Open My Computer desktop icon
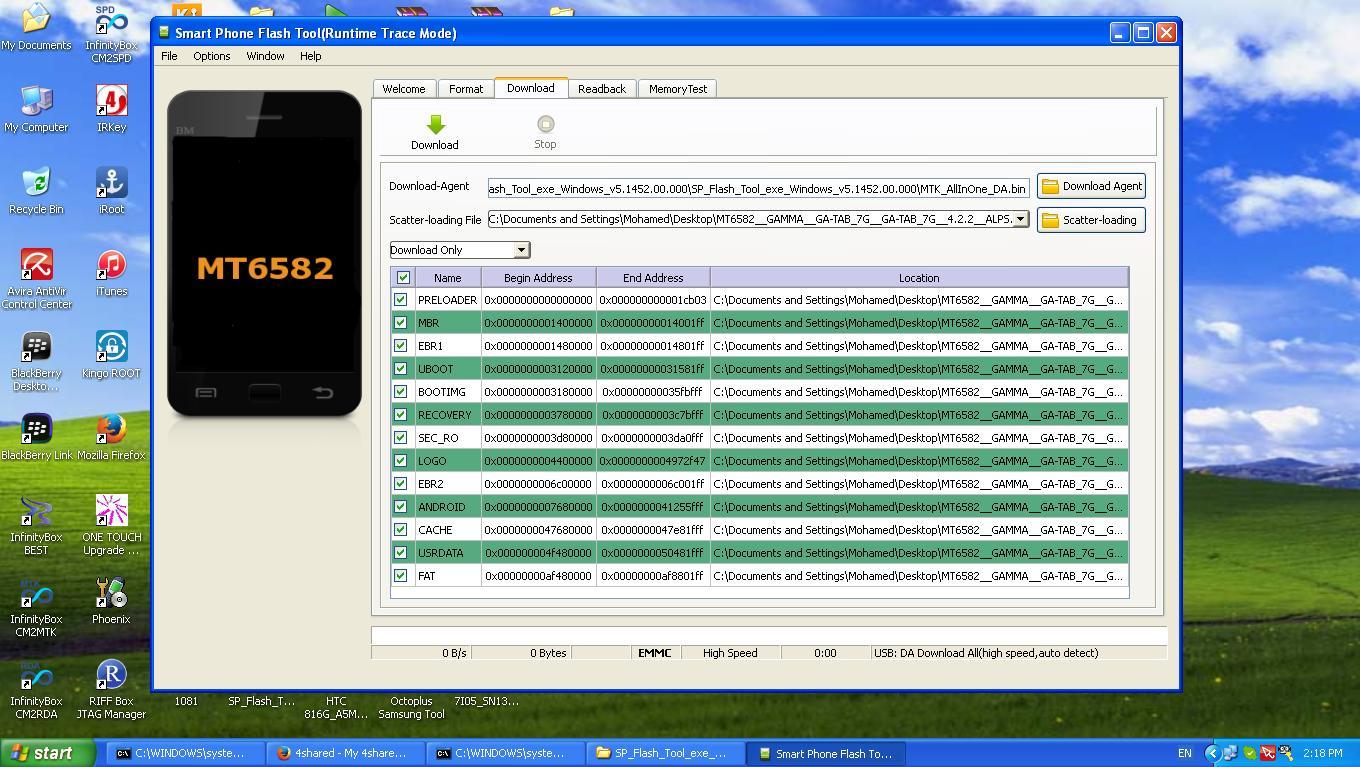The height and width of the screenshot is (767, 1360). pyautogui.click(x=37, y=109)
